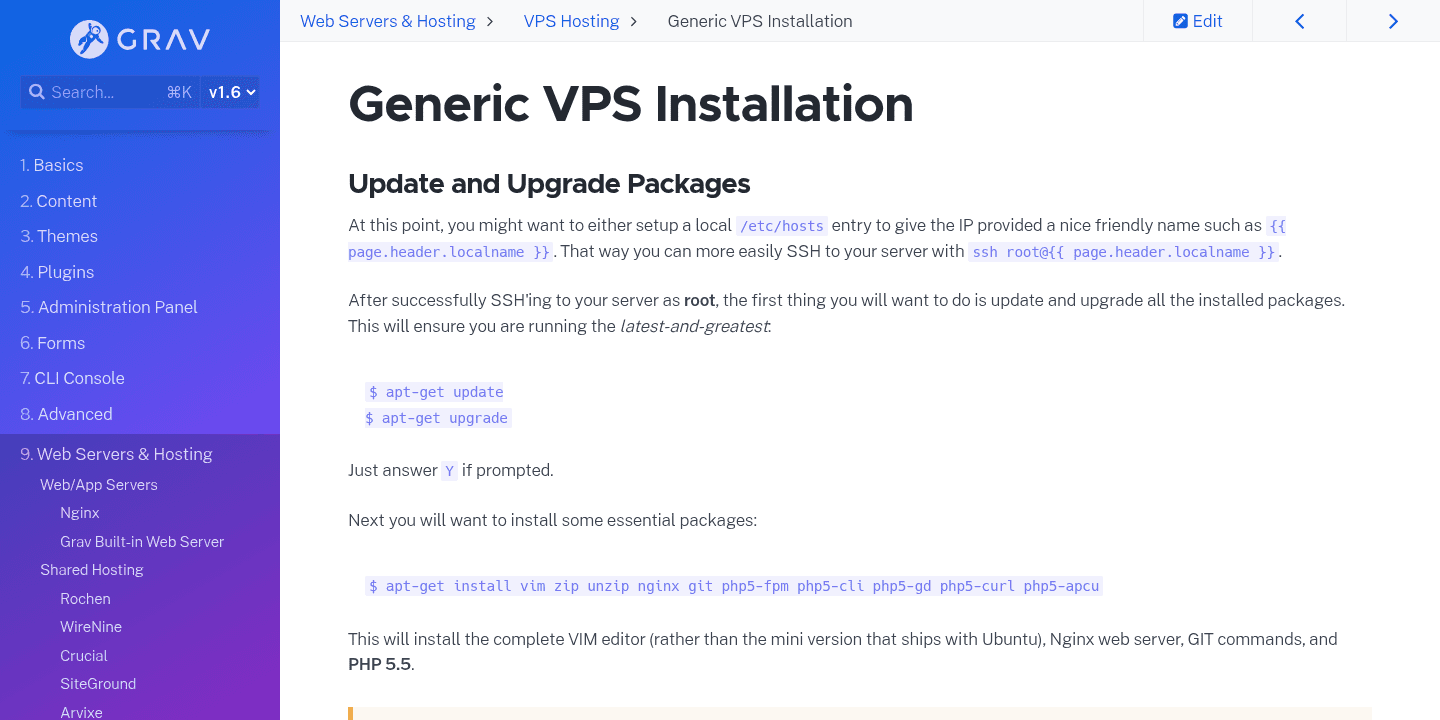Click inside the Search input field
The height and width of the screenshot is (720, 1440).
110,91
